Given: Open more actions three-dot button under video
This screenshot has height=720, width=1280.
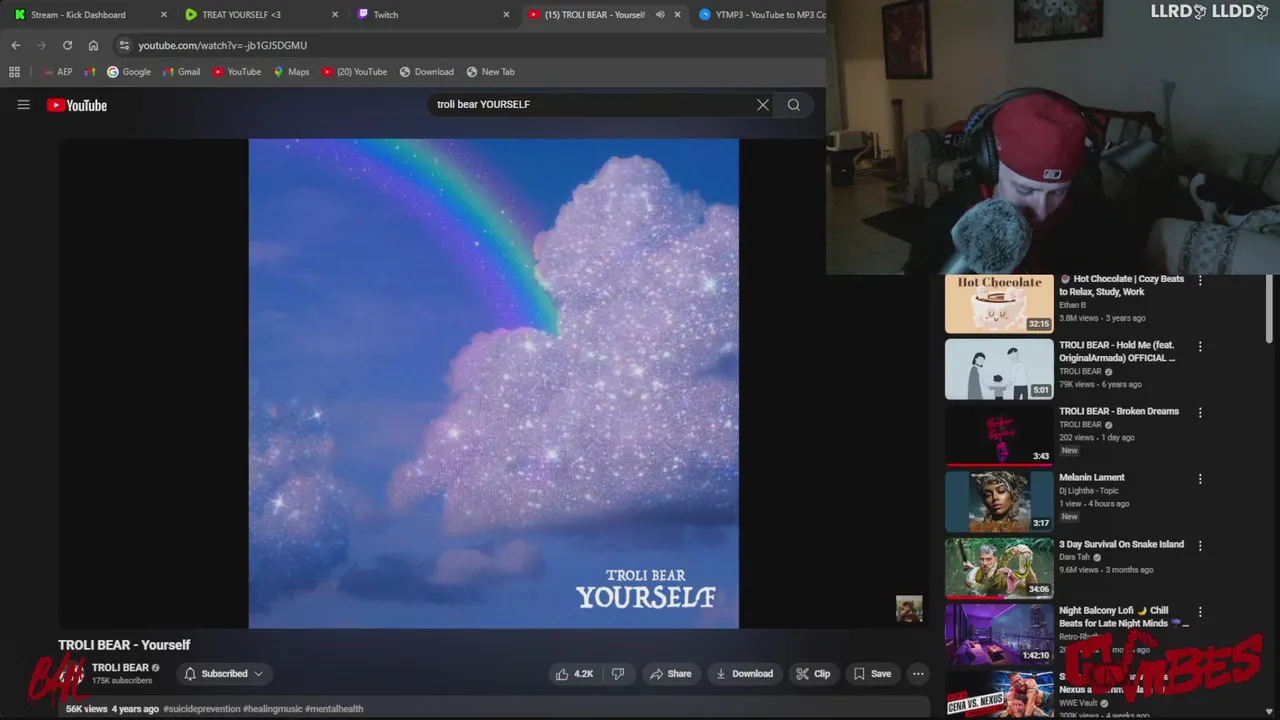Looking at the screenshot, I should (x=918, y=674).
